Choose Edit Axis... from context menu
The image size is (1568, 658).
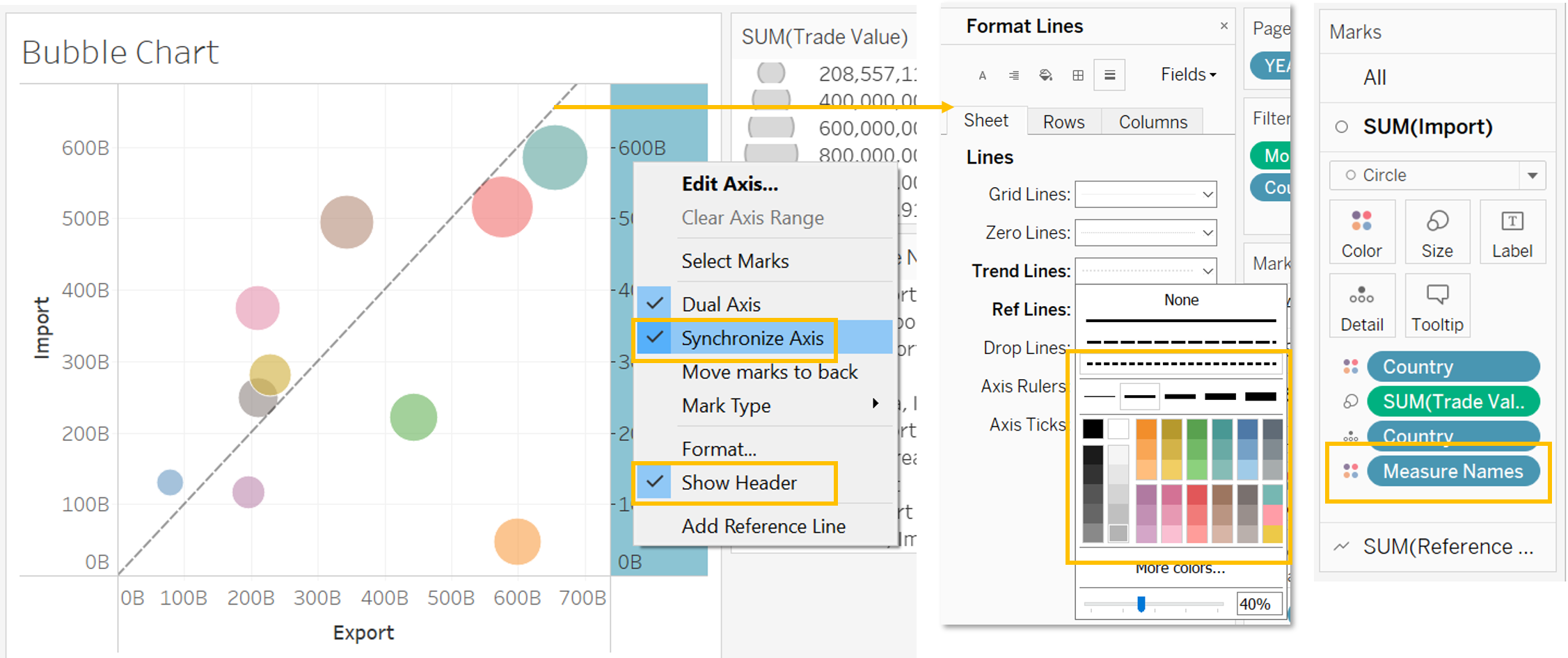[x=729, y=184]
